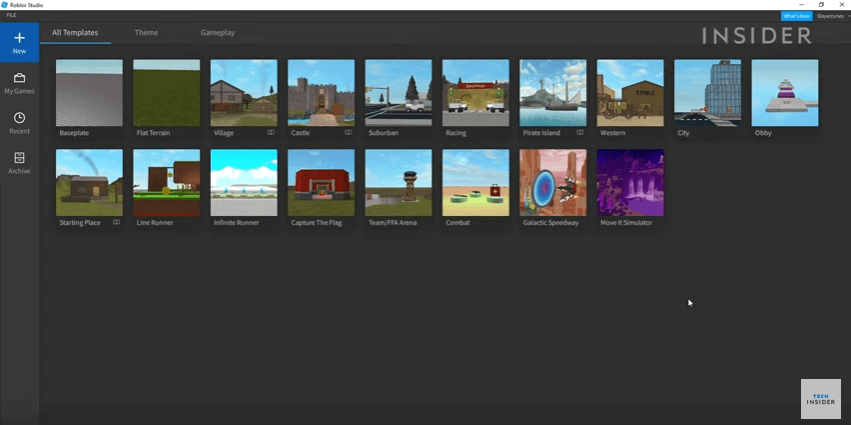Click book icon beside Starting Place
851x425 pixels.
click(x=116, y=222)
